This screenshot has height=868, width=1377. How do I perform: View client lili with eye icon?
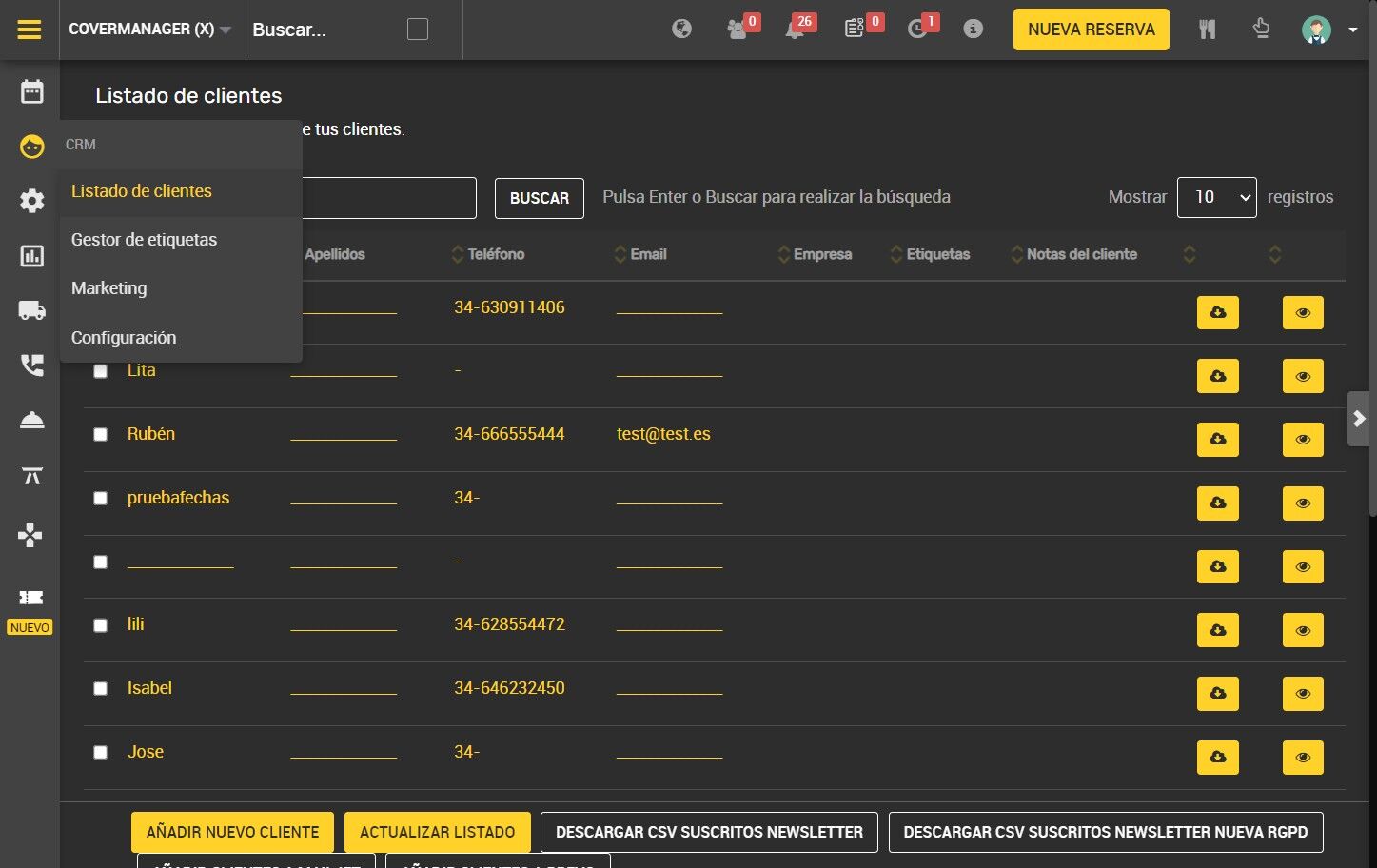coord(1303,630)
